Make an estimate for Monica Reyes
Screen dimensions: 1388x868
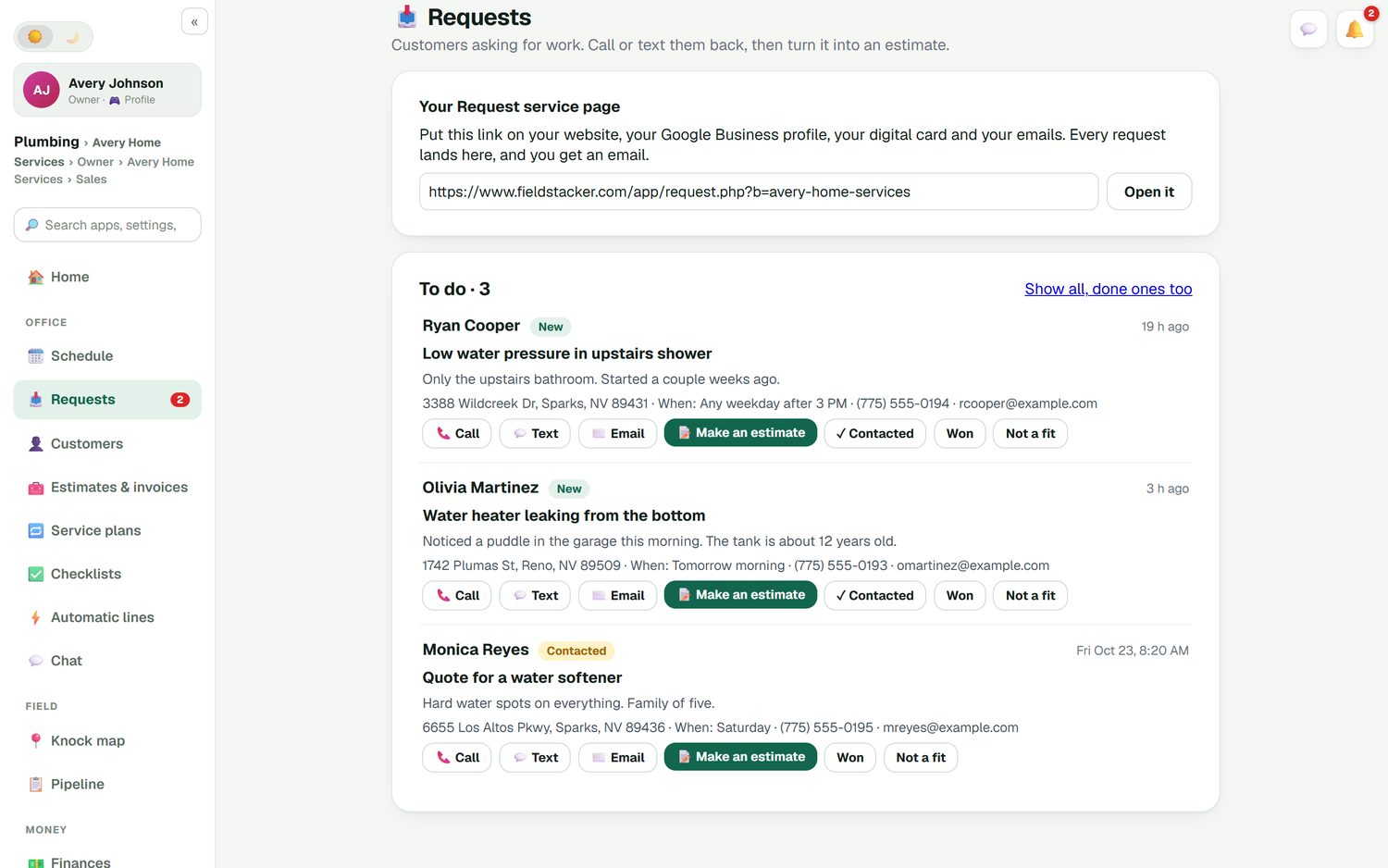click(x=740, y=757)
